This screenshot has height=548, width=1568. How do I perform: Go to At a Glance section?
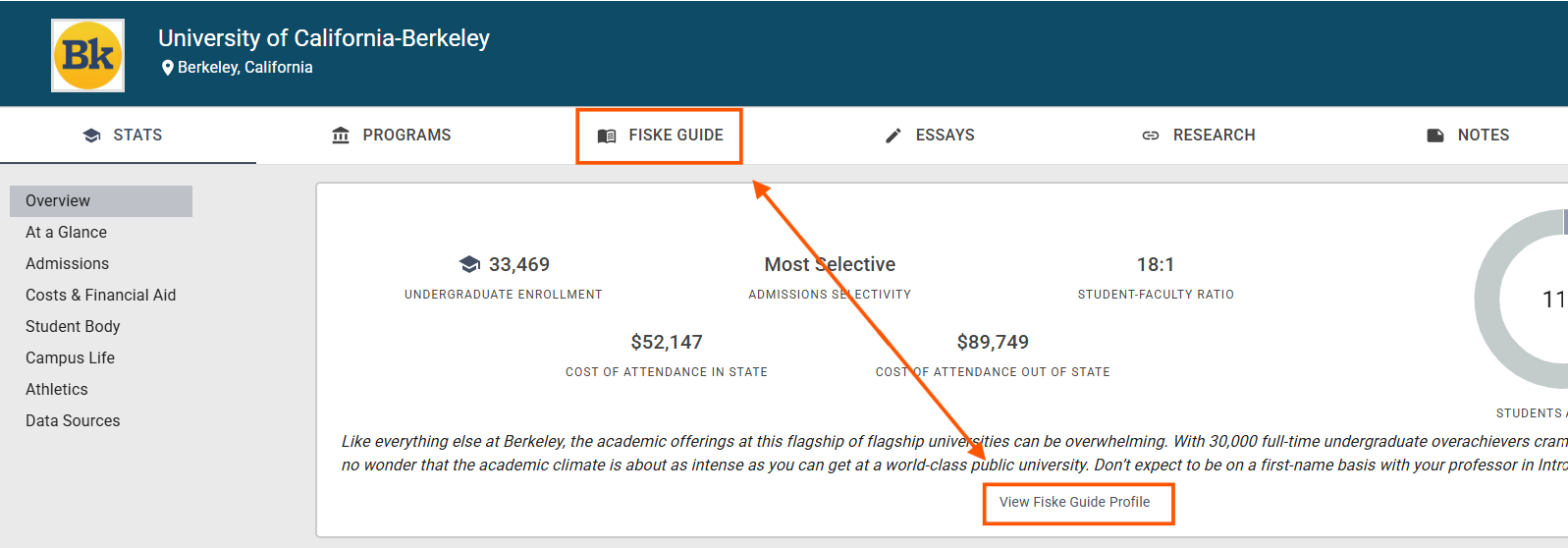tap(66, 233)
